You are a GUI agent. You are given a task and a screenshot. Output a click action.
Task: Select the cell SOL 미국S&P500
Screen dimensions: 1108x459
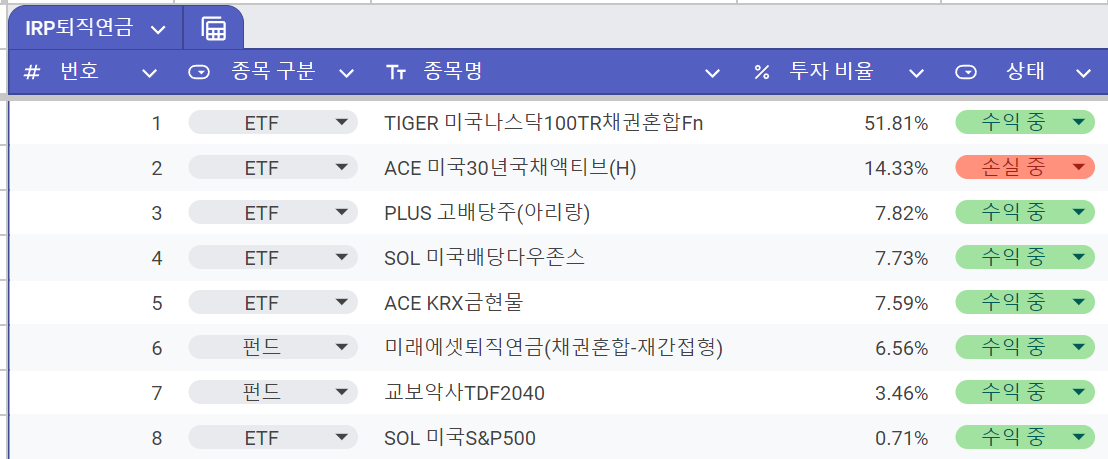pos(553,438)
